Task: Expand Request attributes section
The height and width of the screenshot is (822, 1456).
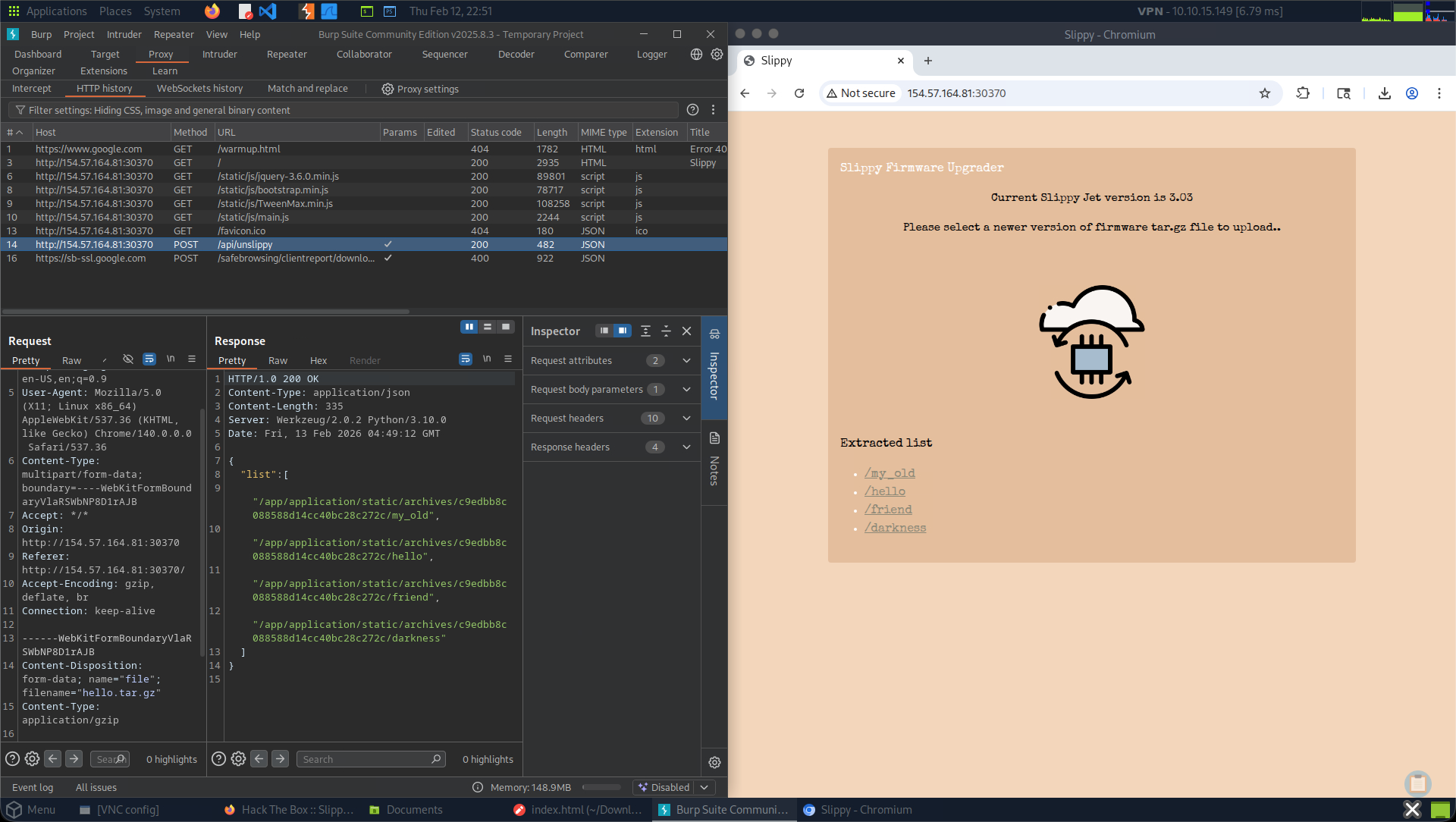Action: point(686,361)
